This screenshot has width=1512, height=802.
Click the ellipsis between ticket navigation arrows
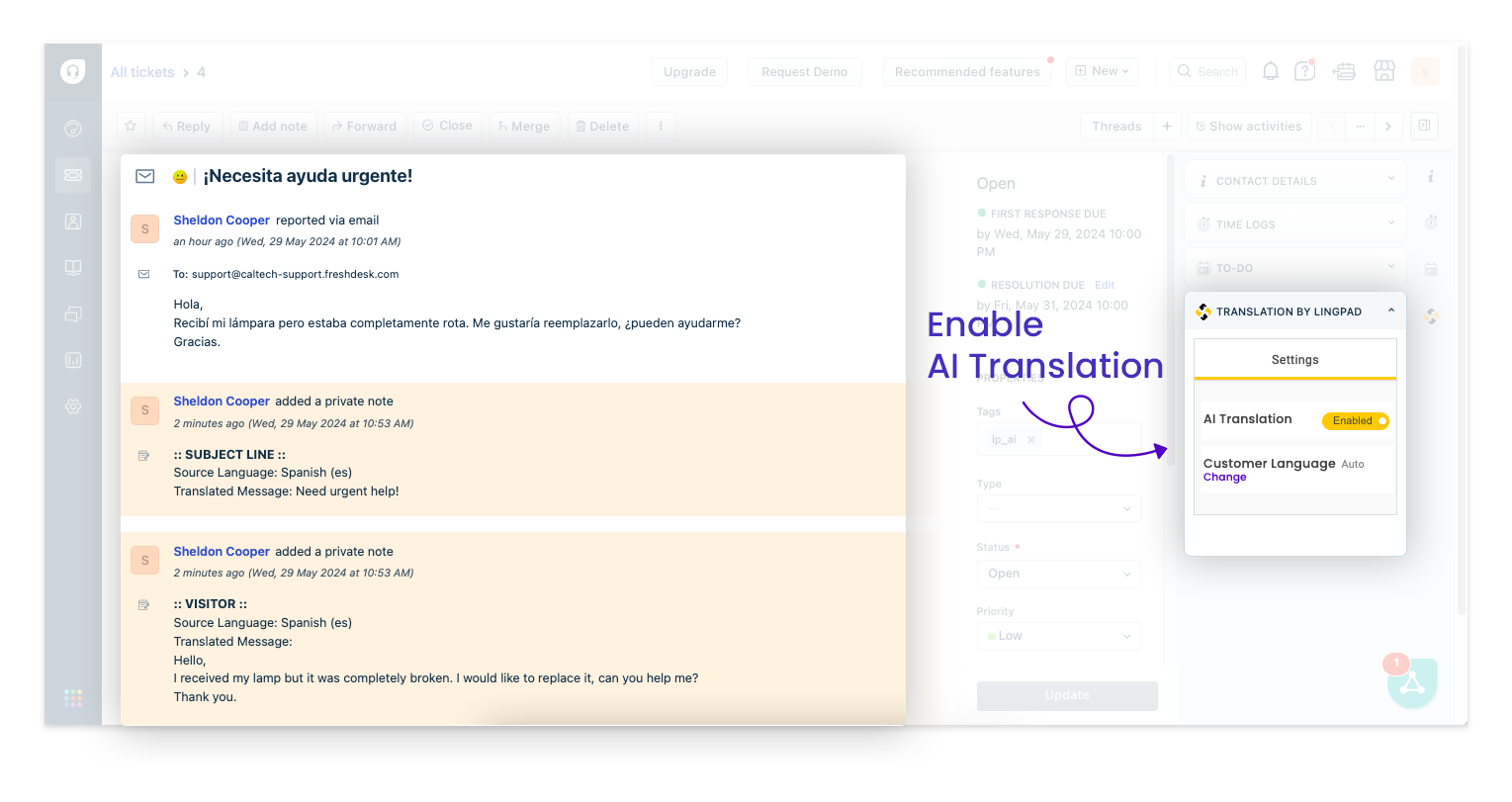(x=1360, y=127)
